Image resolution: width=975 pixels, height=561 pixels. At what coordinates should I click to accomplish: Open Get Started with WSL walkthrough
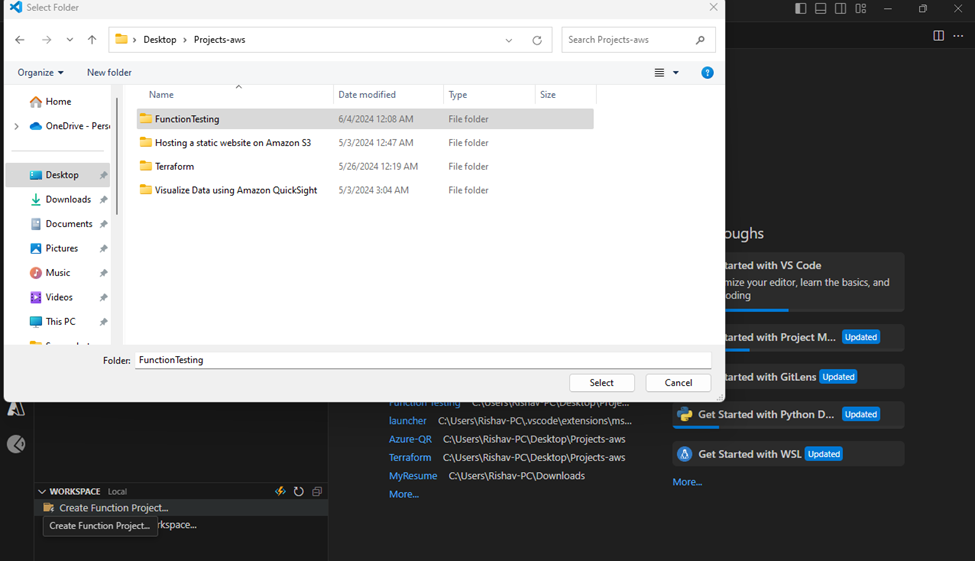pyautogui.click(x=788, y=454)
